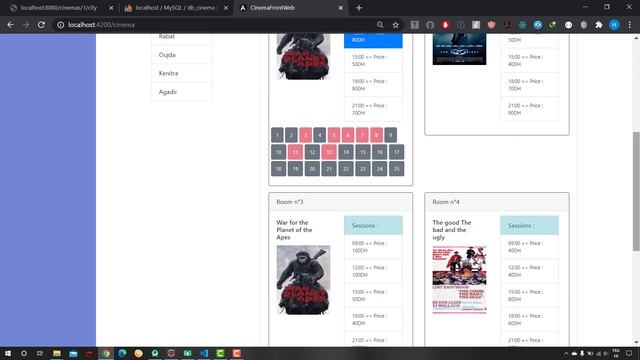
Task: Open the Mail app in taskbar
Action: point(73,353)
